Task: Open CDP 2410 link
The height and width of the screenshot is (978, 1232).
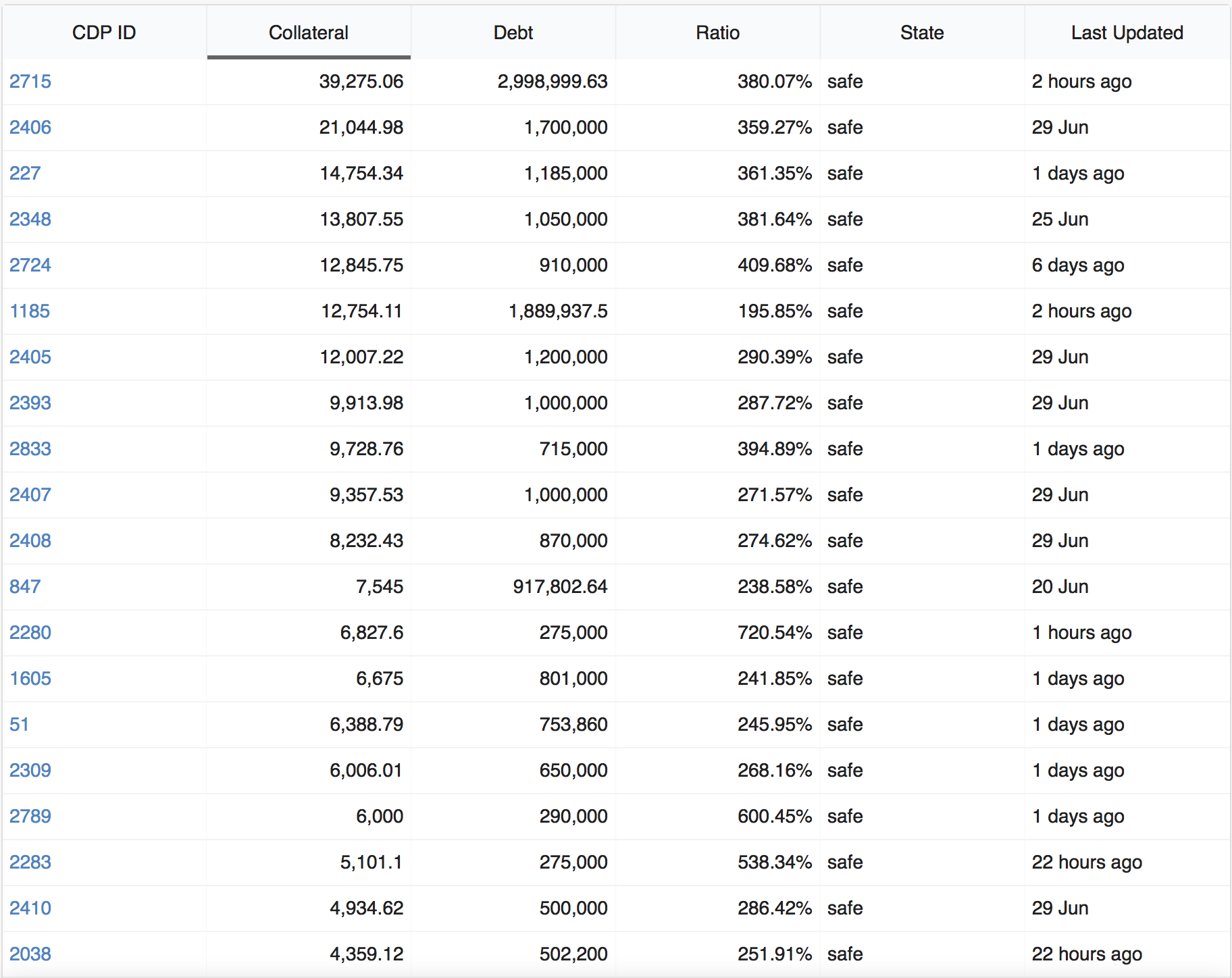Action: pyautogui.click(x=30, y=908)
